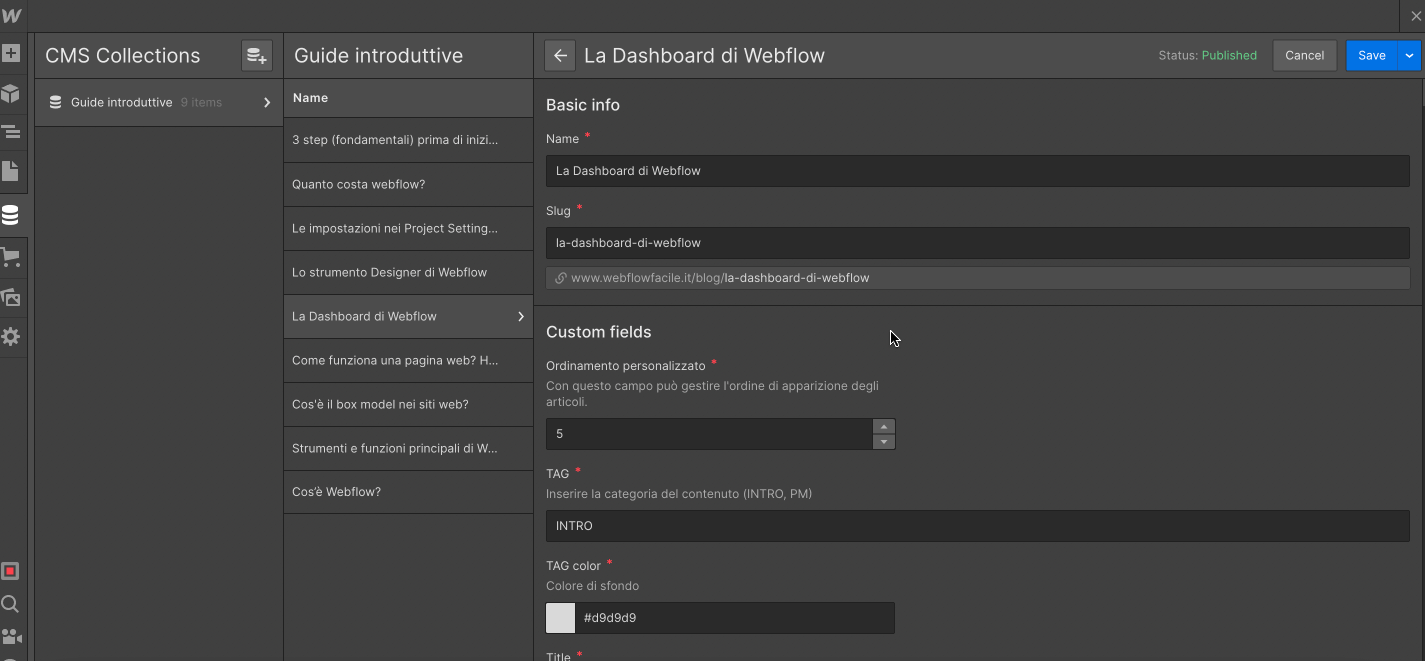Open the Search magnifier tool
Image resolution: width=1425 pixels, height=661 pixels.
(x=10, y=604)
